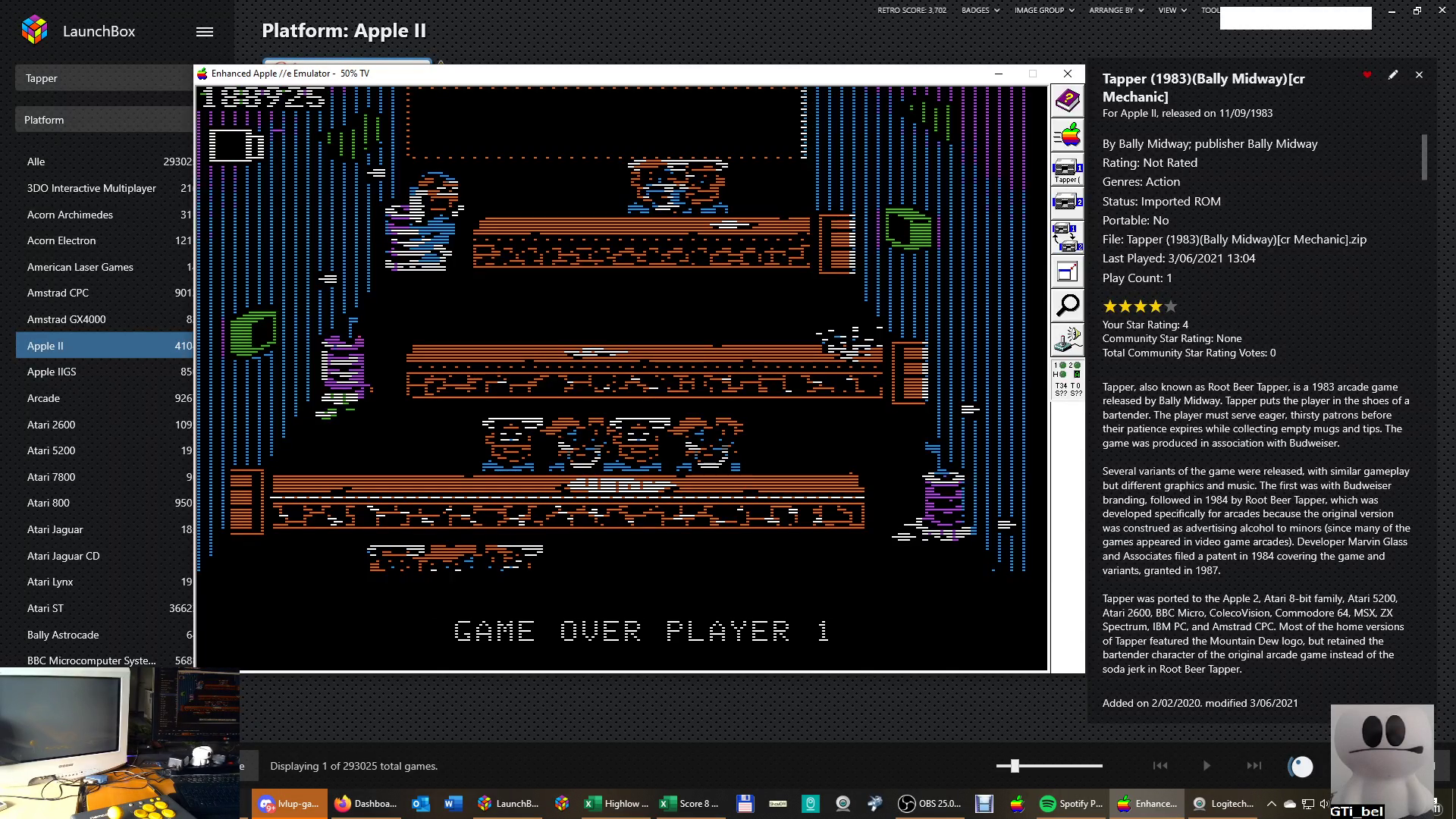Image resolution: width=1456 pixels, height=819 pixels.
Task: Toggle favorite heart for Tapper
Action: pyautogui.click(x=1367, y=75)
